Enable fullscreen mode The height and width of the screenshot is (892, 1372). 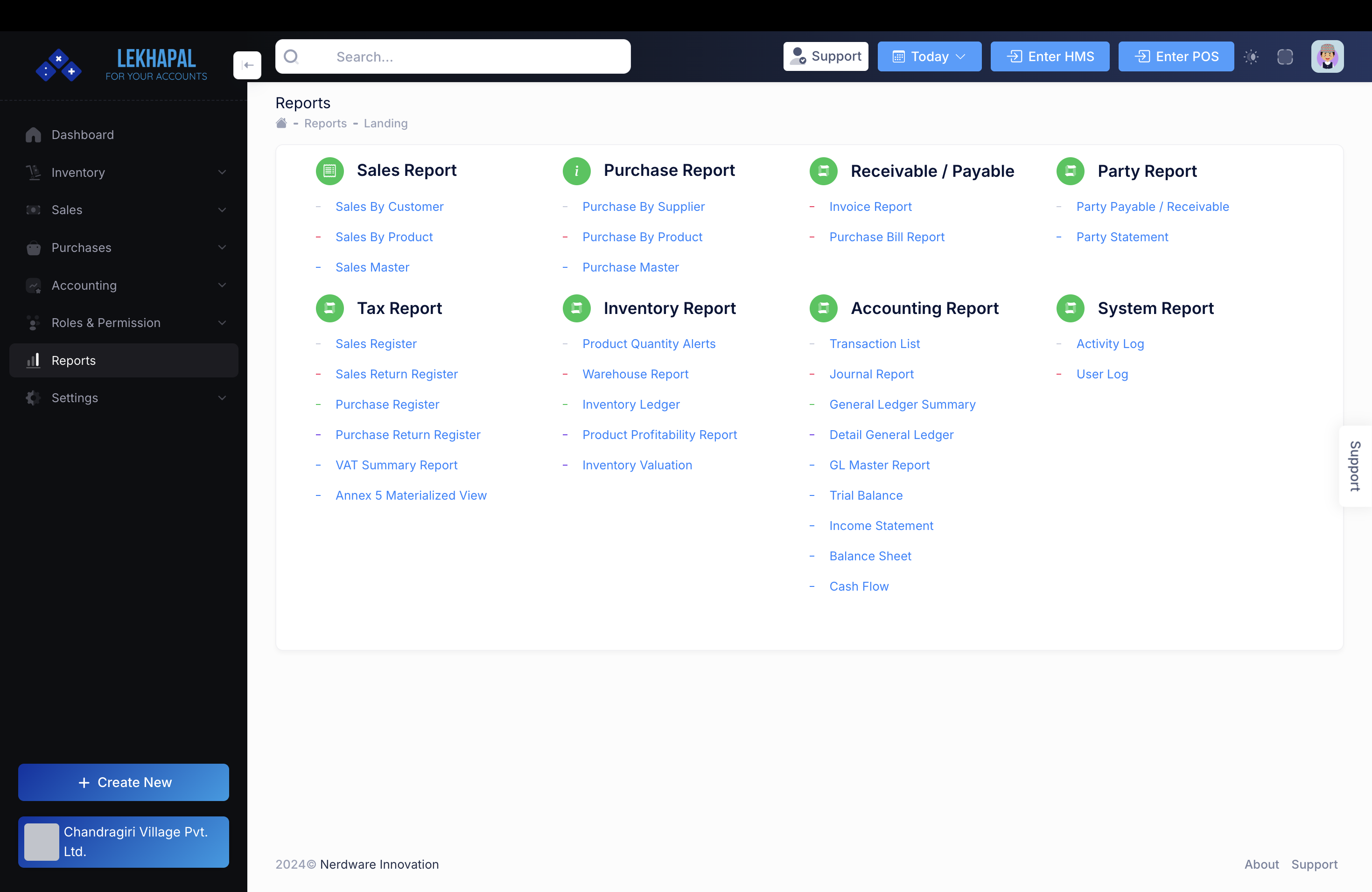(1285, 56)
